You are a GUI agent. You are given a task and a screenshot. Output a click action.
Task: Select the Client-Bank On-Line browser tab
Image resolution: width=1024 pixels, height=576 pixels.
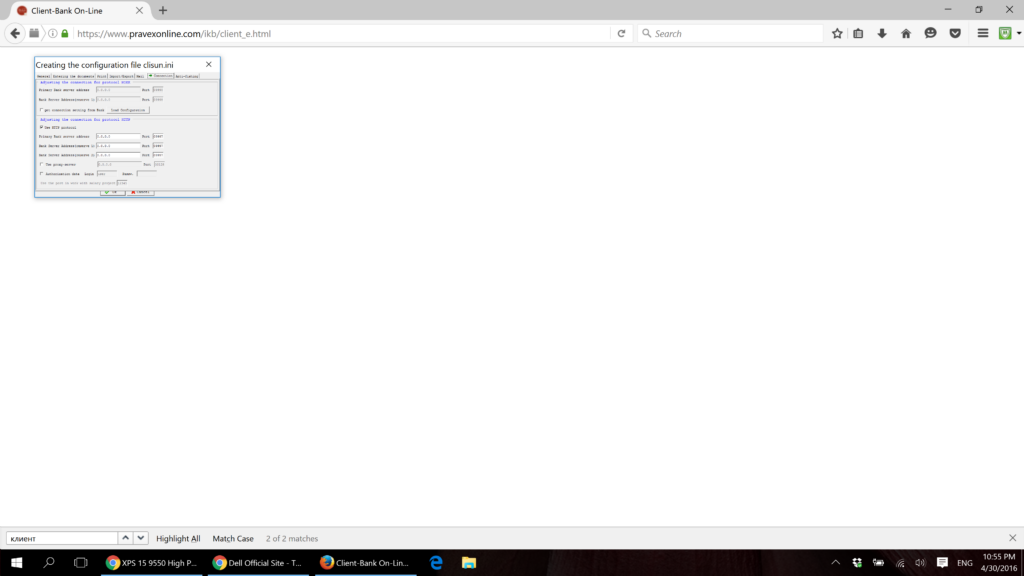tap(78, 10)
